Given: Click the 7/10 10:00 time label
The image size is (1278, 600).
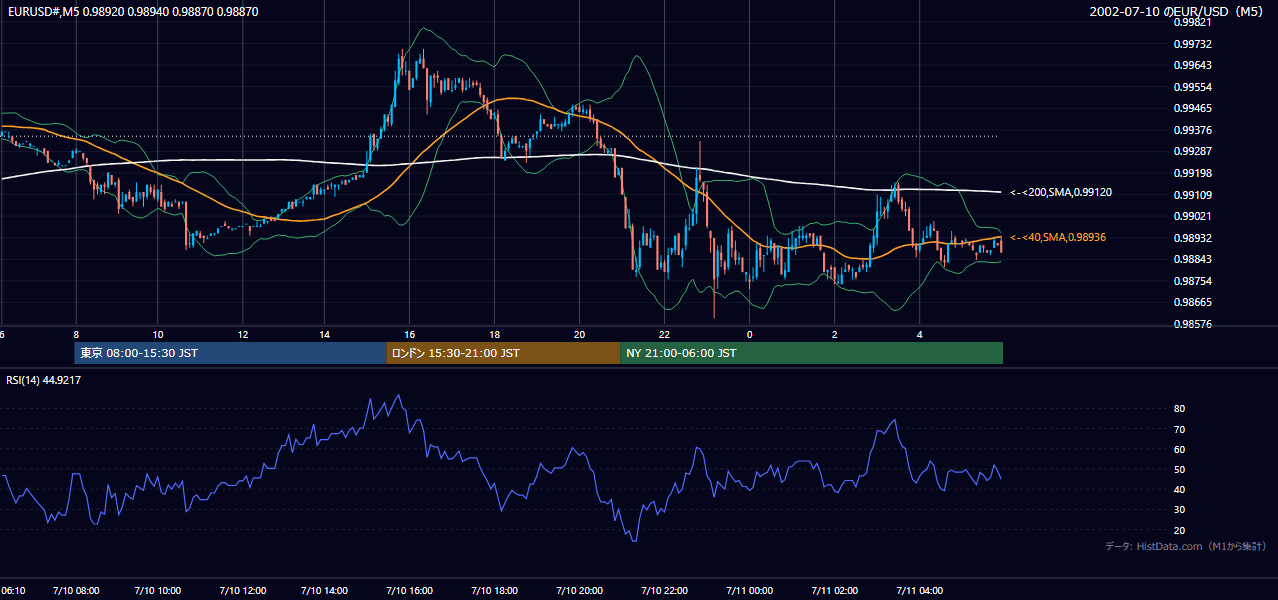Looking at the screenshot, I should click(158, 591).
